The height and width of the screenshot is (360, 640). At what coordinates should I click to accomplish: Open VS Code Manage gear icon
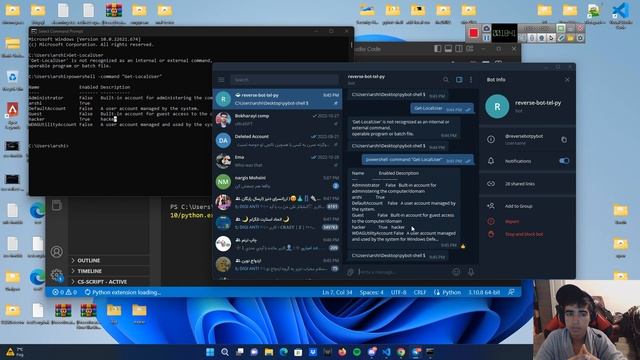coord(57,275)
